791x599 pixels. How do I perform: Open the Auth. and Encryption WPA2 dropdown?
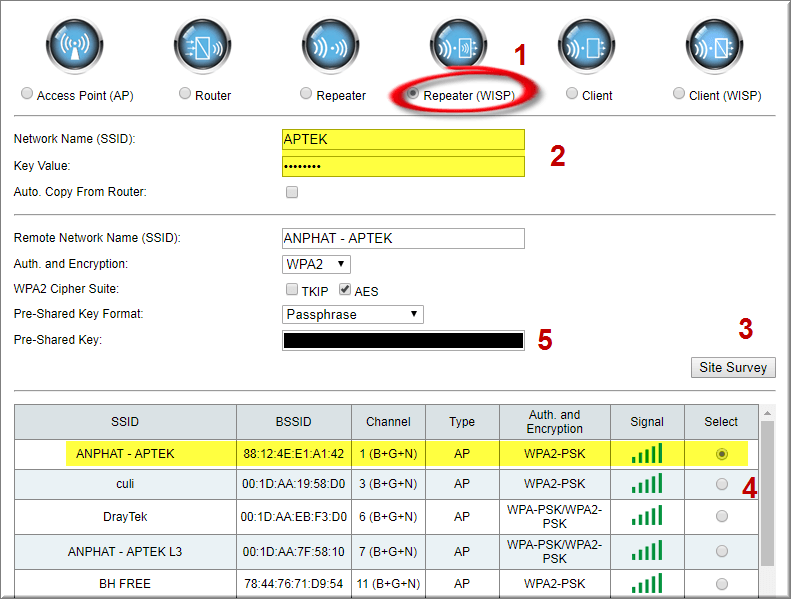click(x=316, y=264)
